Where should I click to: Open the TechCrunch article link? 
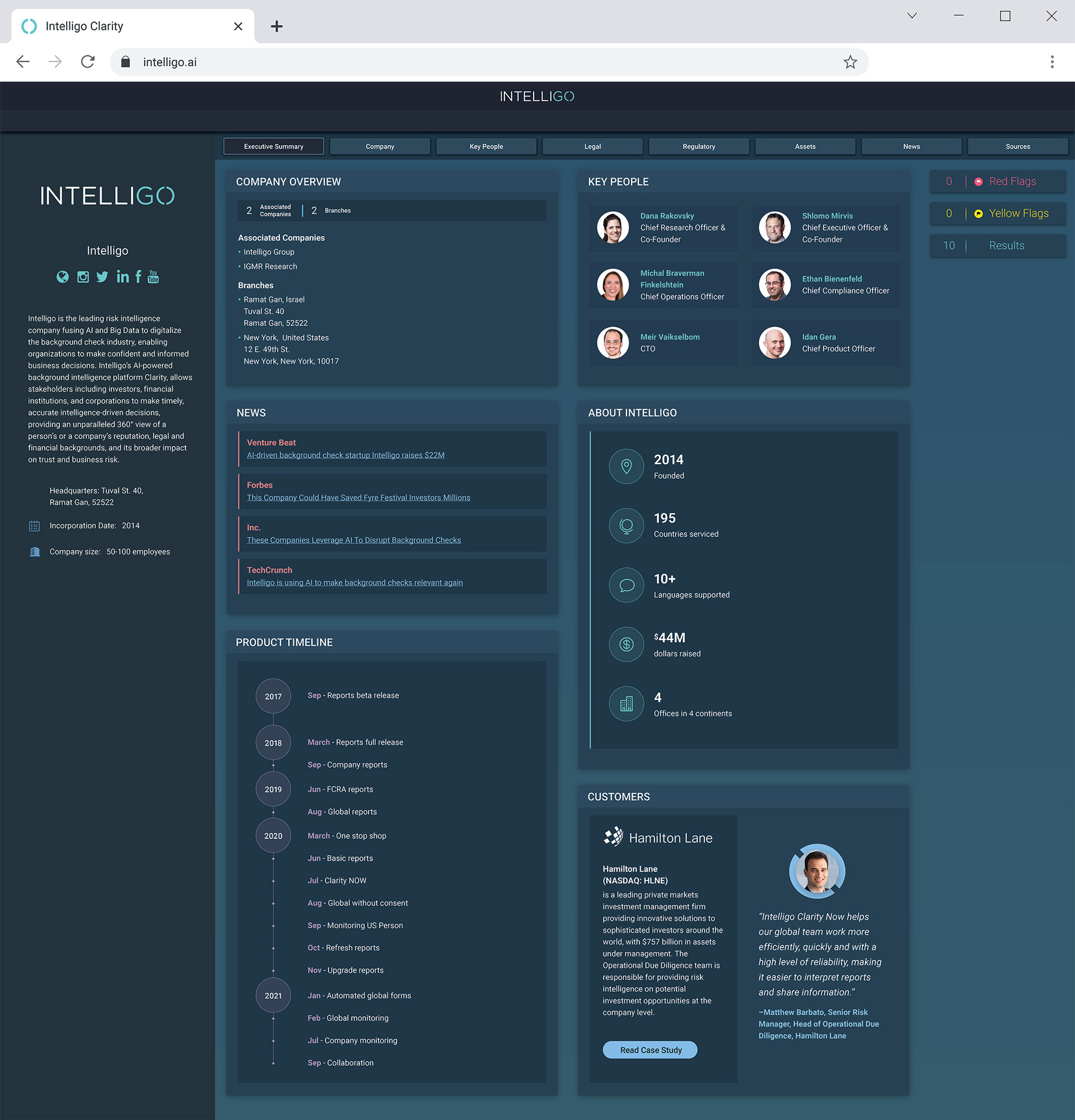coord(355,582)
